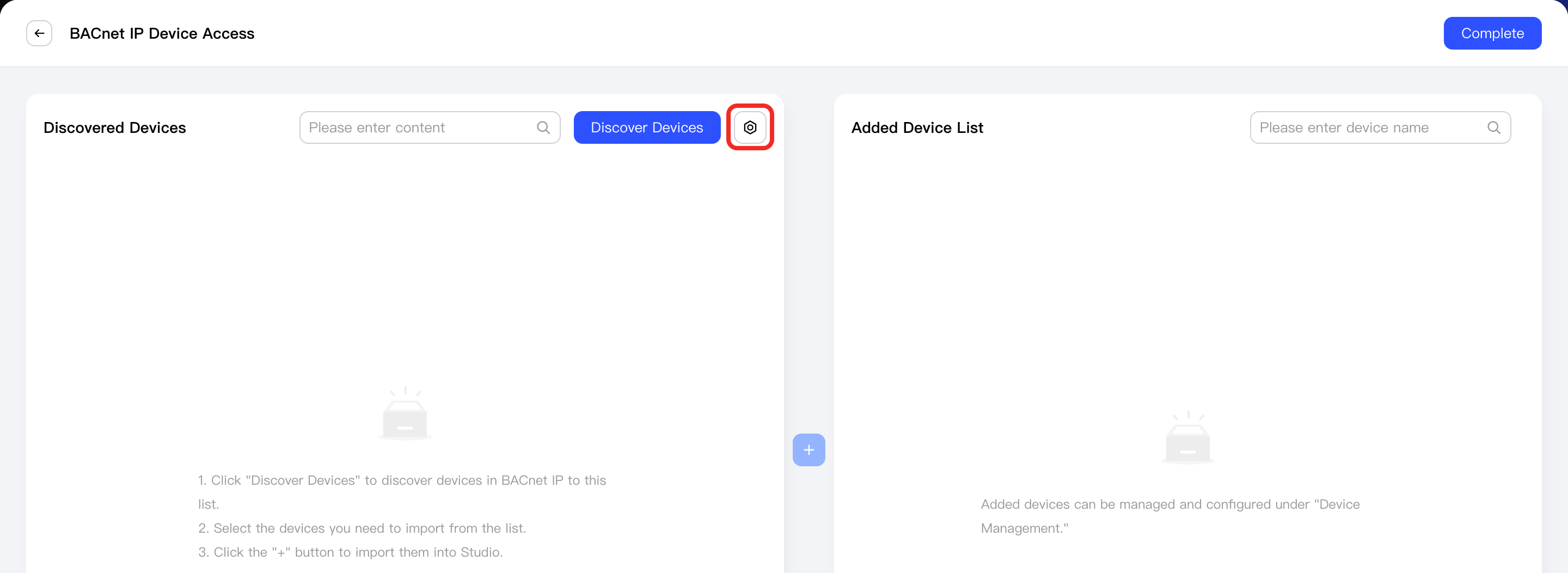Click magnifier icon in device name search
1568x573 pixels.
tap(1494, 127)
